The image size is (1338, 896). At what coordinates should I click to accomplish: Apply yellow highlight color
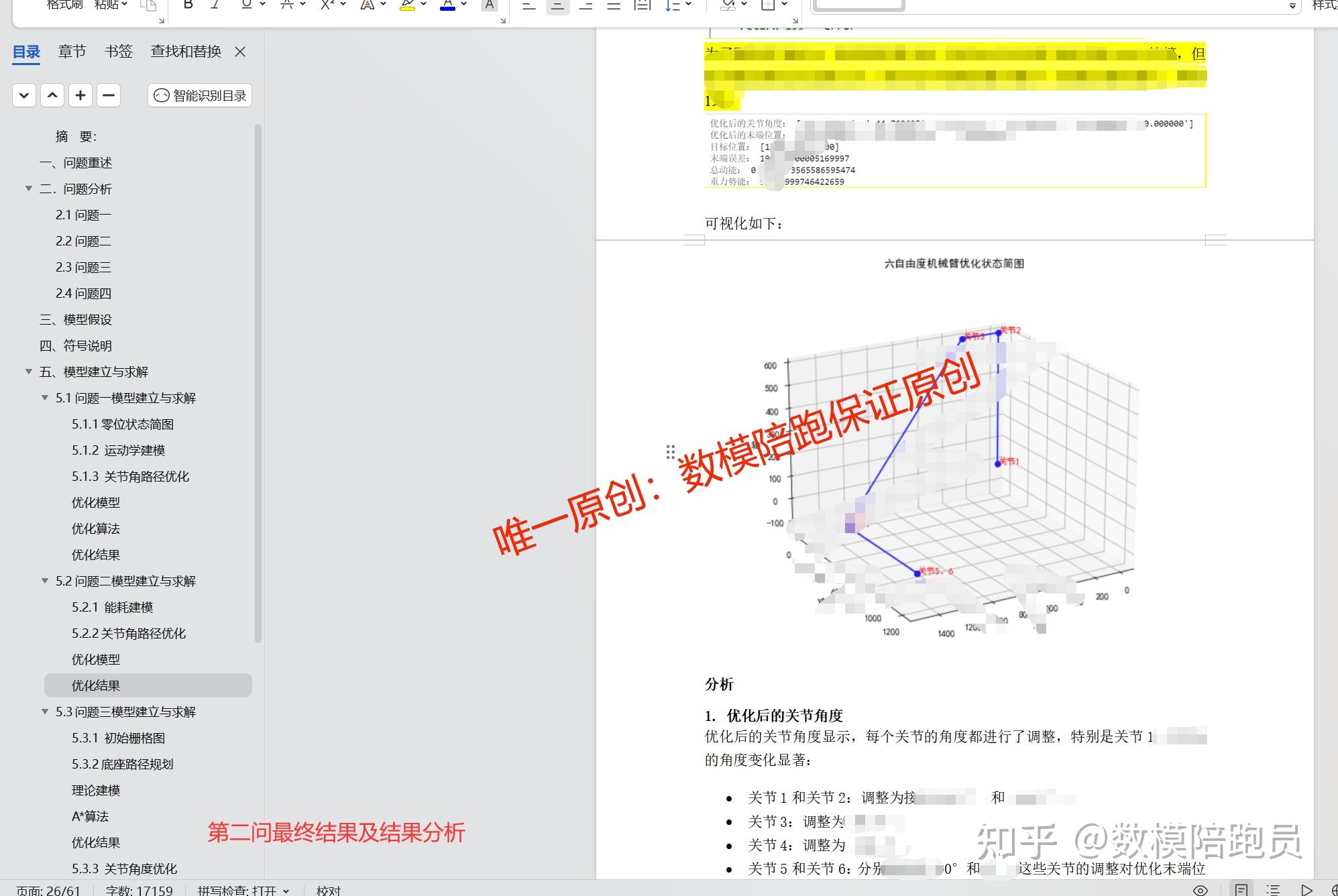click(407, 5)
